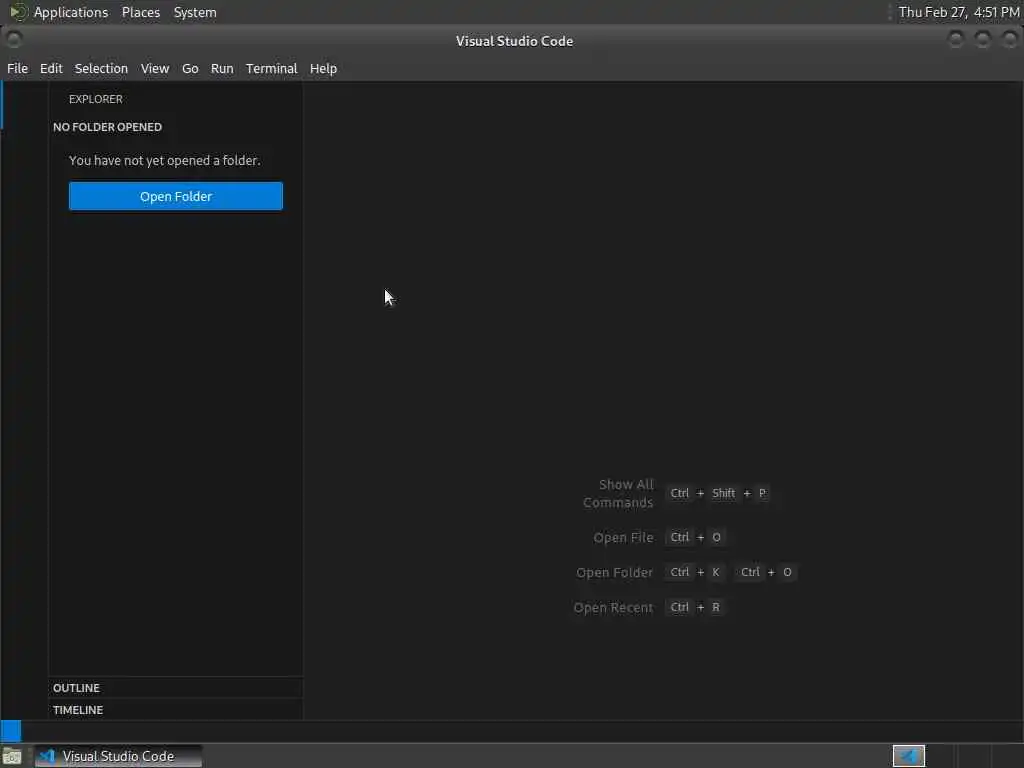Open the View menu

coord(155,69)
